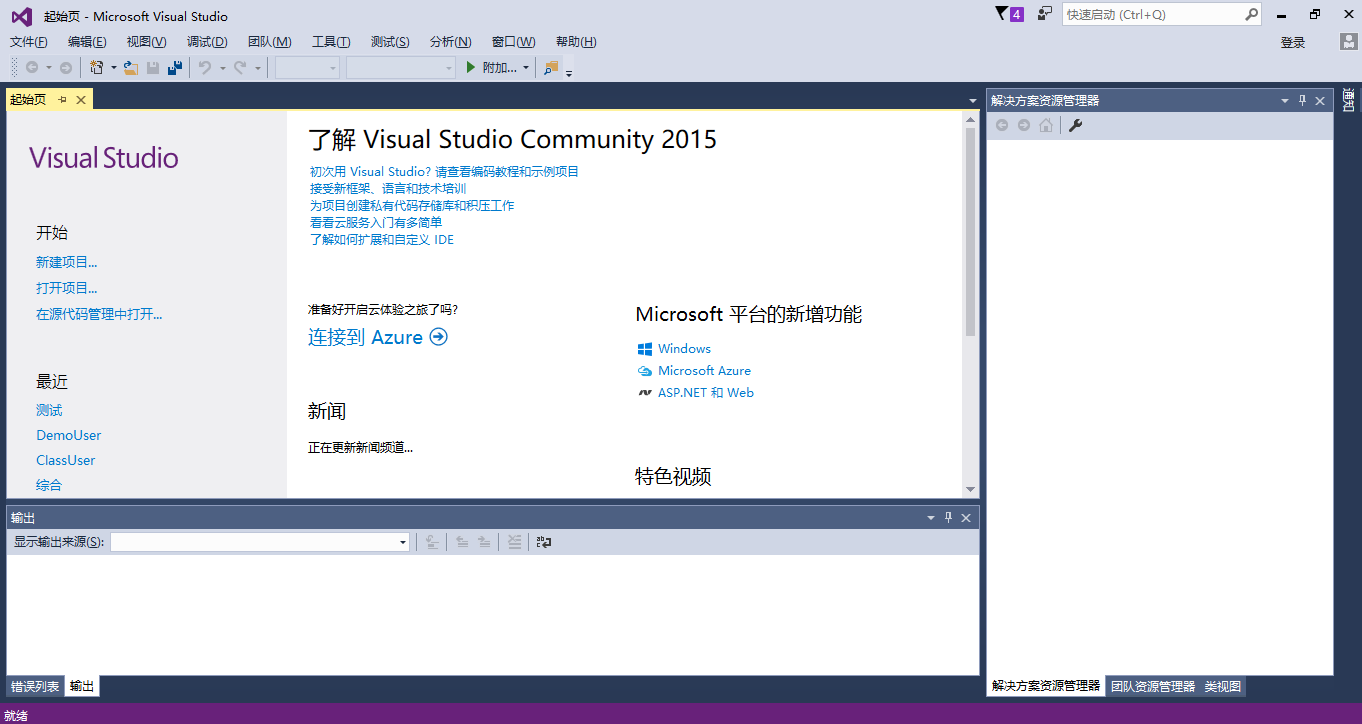Click Find Message in Code icon in Output toolbar
This screenshot has width=1362, height=724.
(x=432, y=542)
